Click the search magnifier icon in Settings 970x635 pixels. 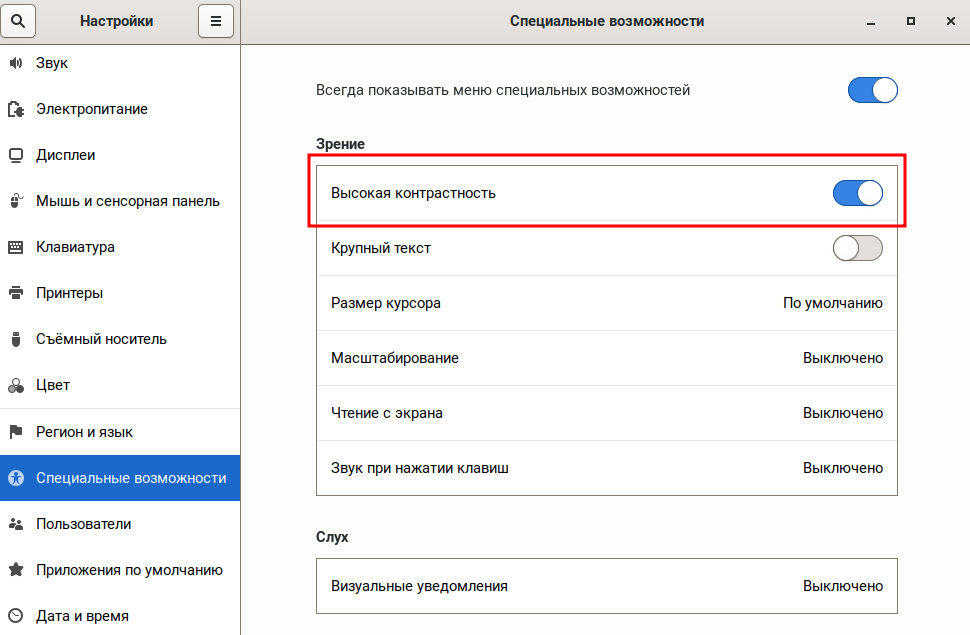17,21
